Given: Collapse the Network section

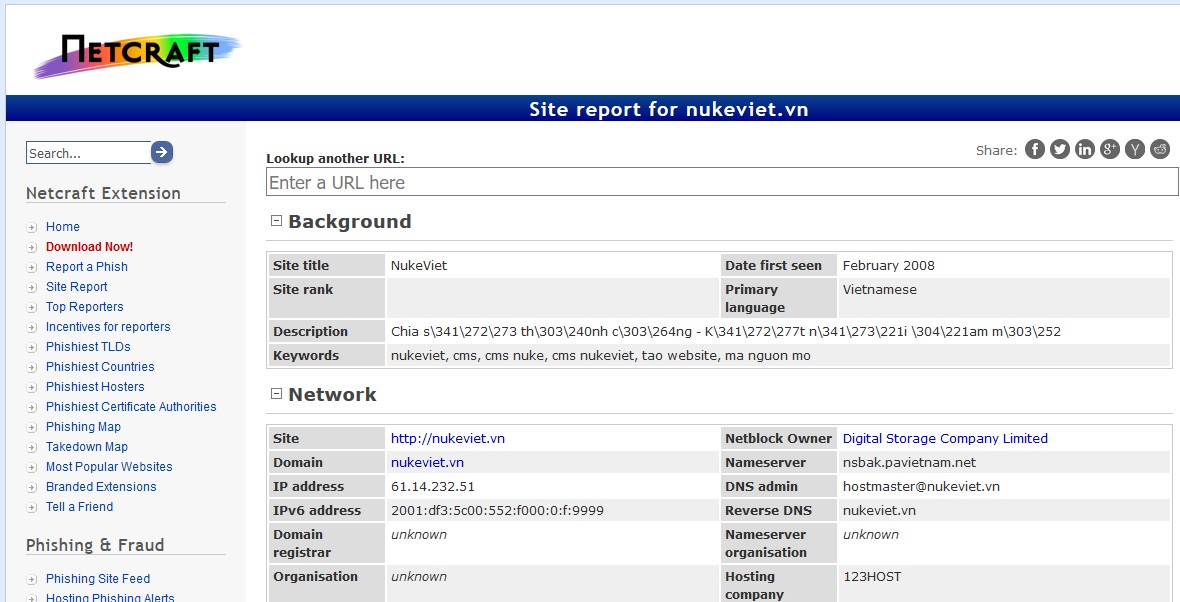Looking at the screenshot, I should pyautogui.click(x=276, y=394).
